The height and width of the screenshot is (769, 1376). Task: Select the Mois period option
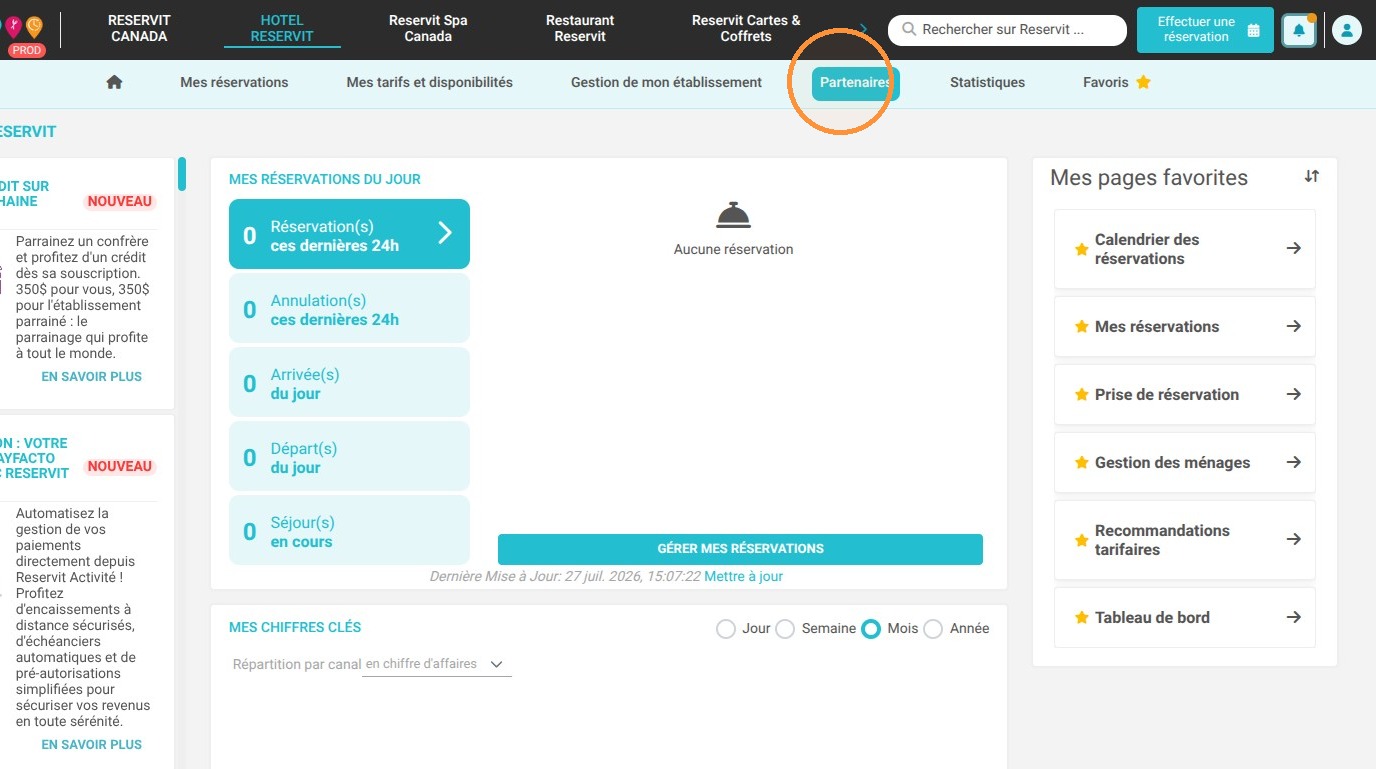tap(871, 629)
